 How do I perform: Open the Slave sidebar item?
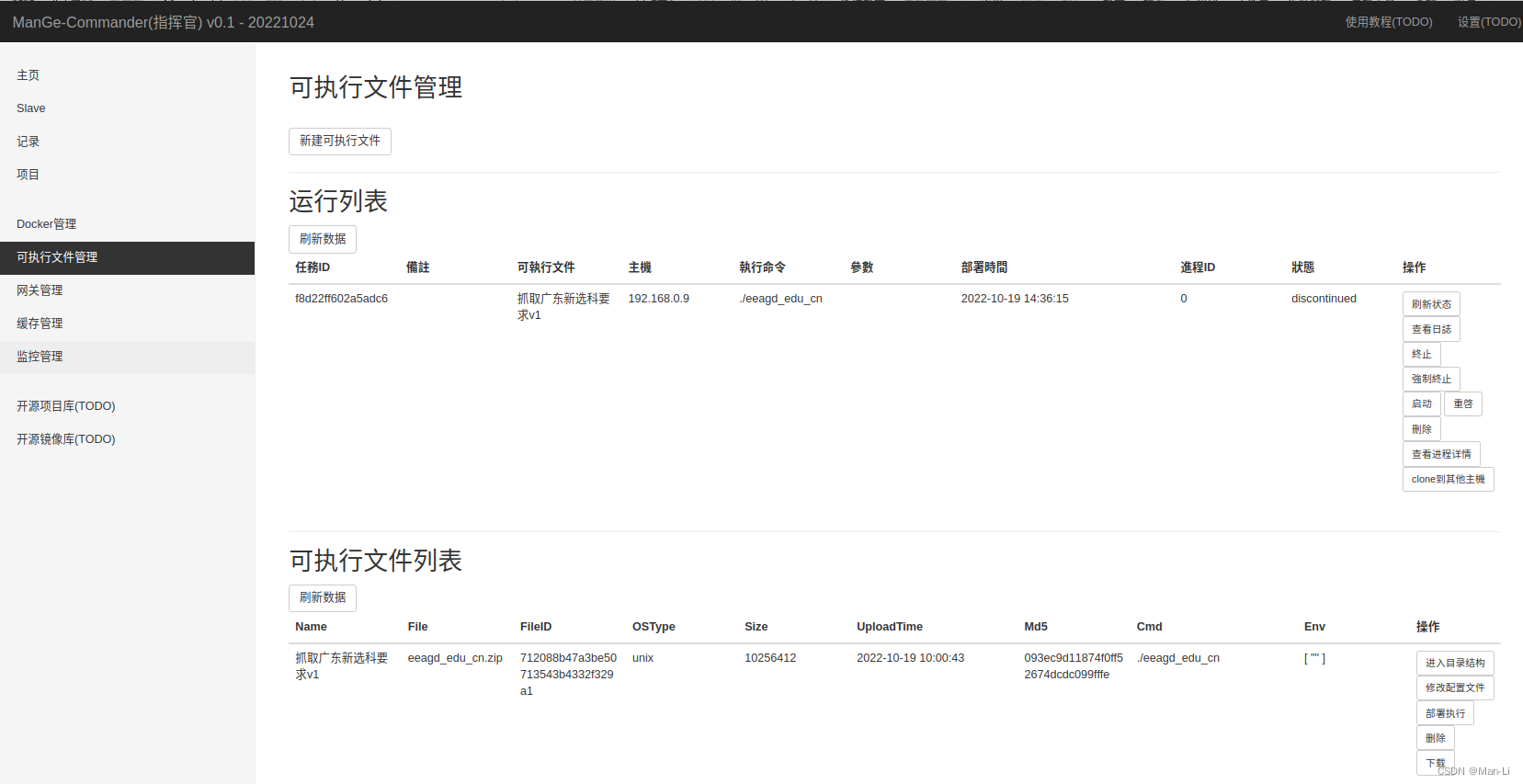127,108
